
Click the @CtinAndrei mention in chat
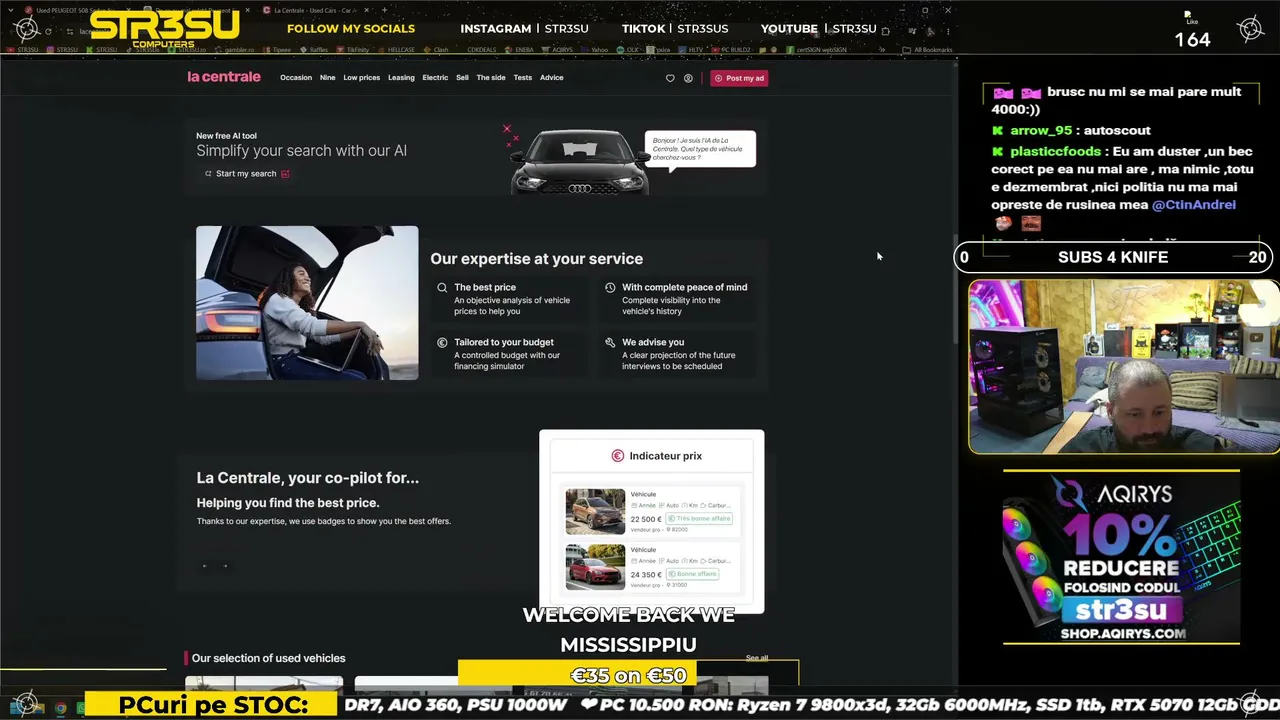[1193, 205]
